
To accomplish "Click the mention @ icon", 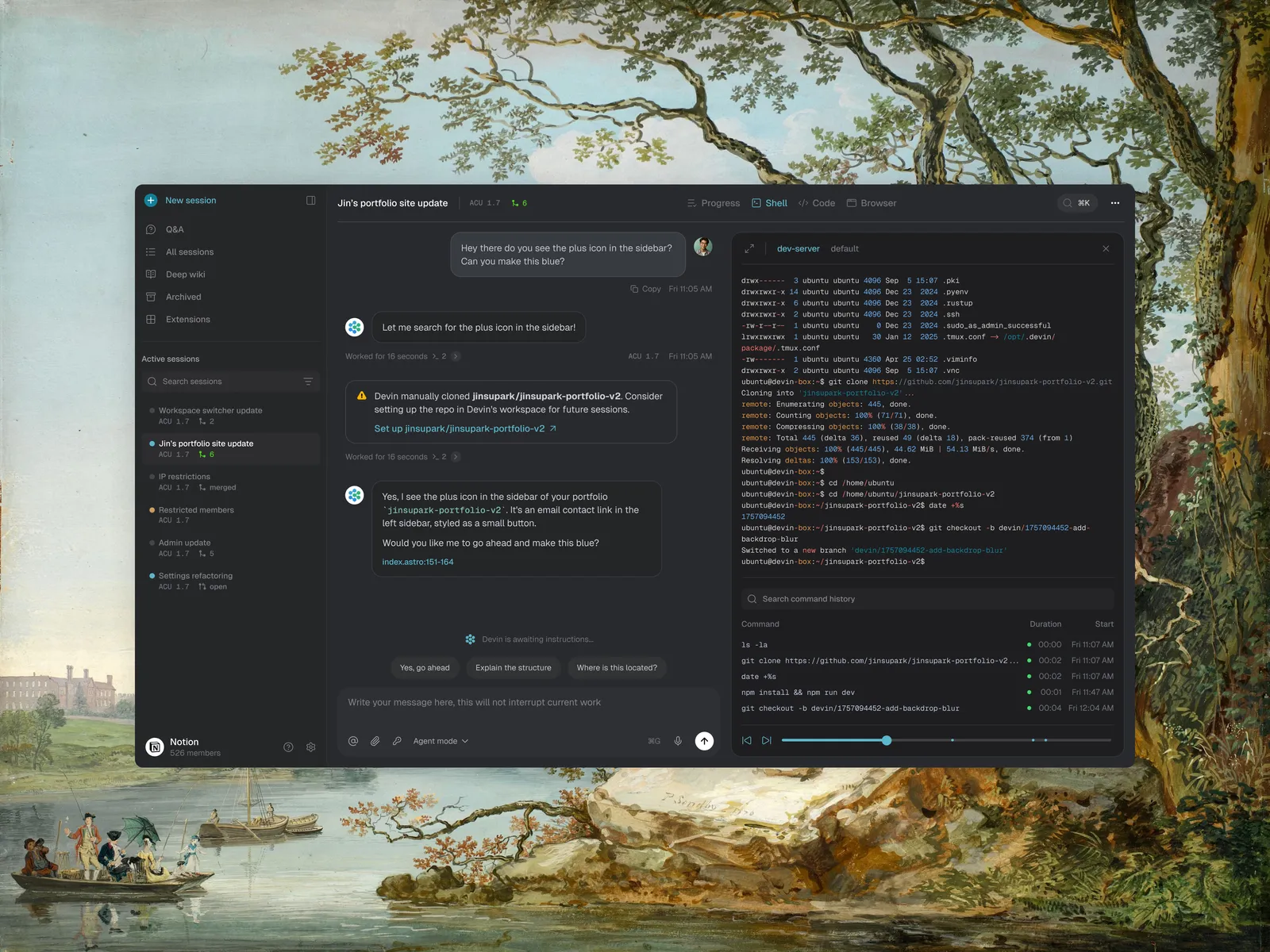I will pos(353,741).
